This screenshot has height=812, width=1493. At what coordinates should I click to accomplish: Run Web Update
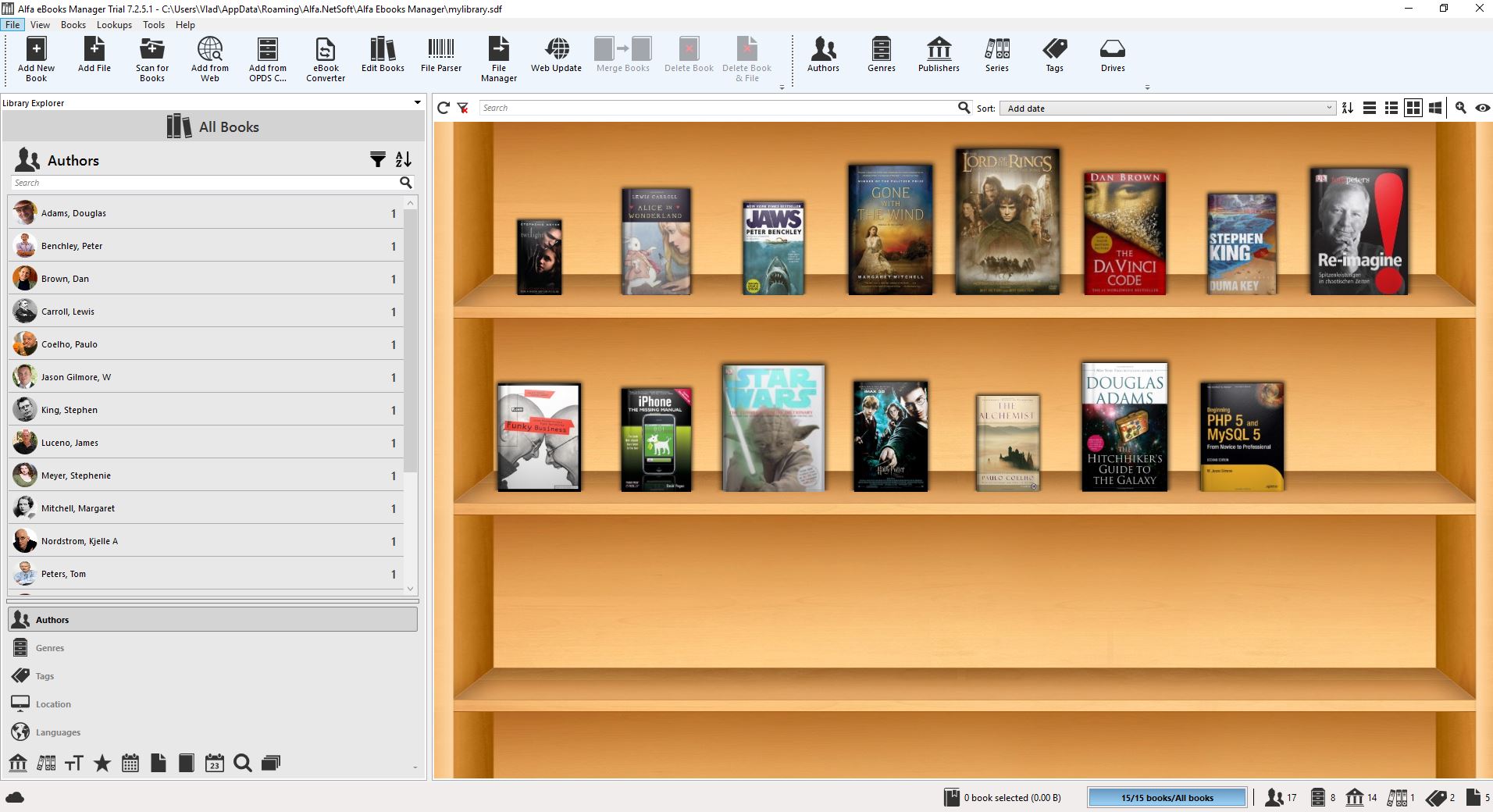(x=557, y=55)
